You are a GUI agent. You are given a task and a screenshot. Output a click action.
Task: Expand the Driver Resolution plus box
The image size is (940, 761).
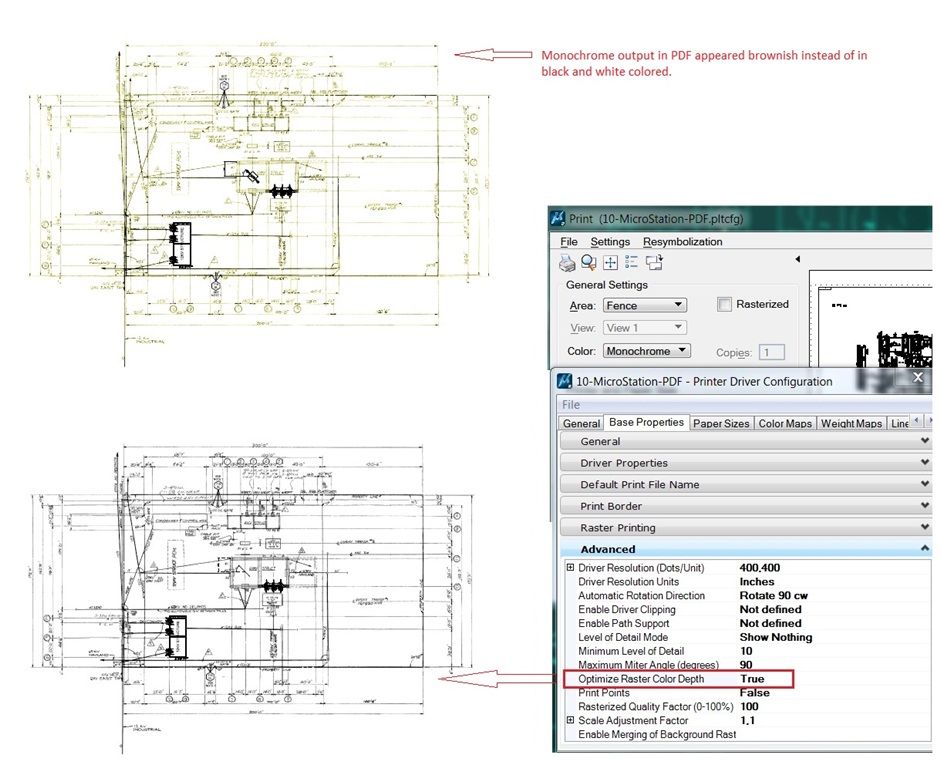click(x=570, y=567)
